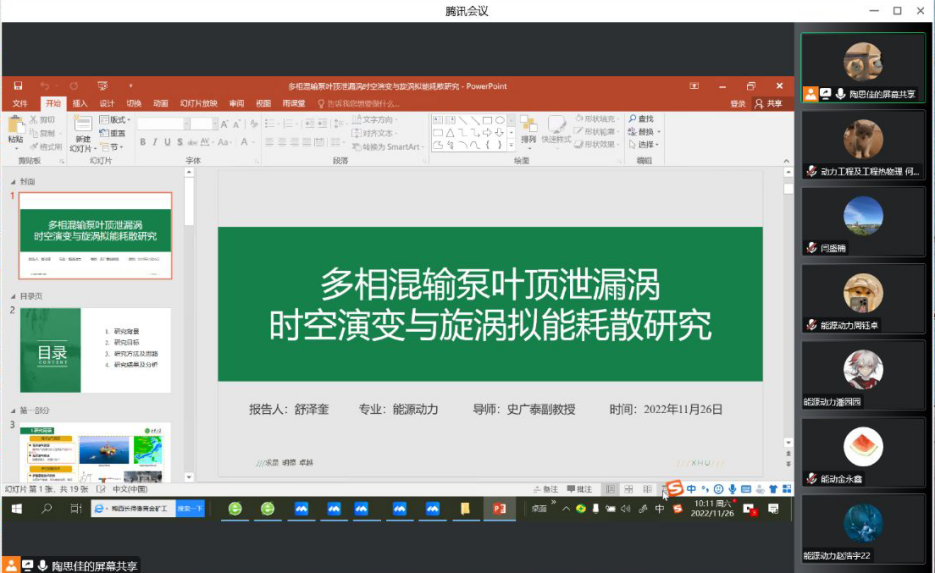Viewport: 935px width, 573px height.
Task: Open the Insert (插入) ribbon tab
Action: 80,103
